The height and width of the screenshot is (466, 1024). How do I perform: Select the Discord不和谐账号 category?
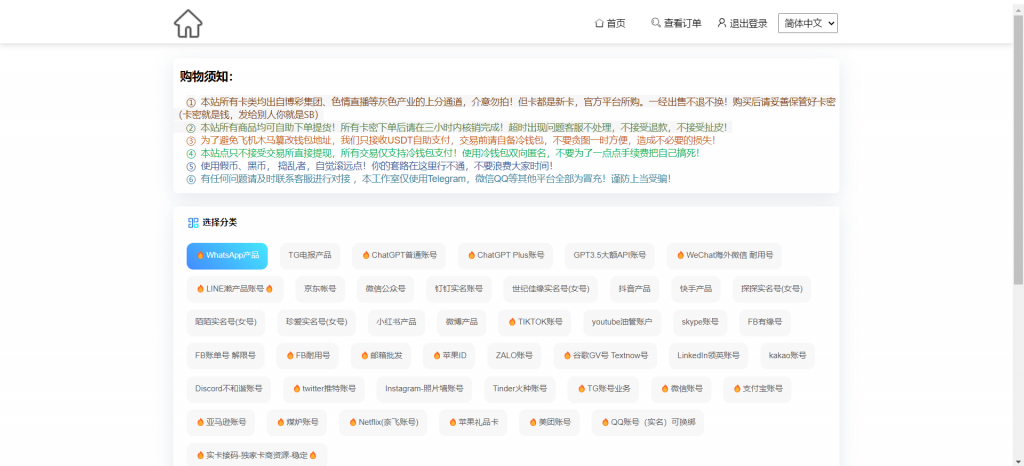(229, 389)
